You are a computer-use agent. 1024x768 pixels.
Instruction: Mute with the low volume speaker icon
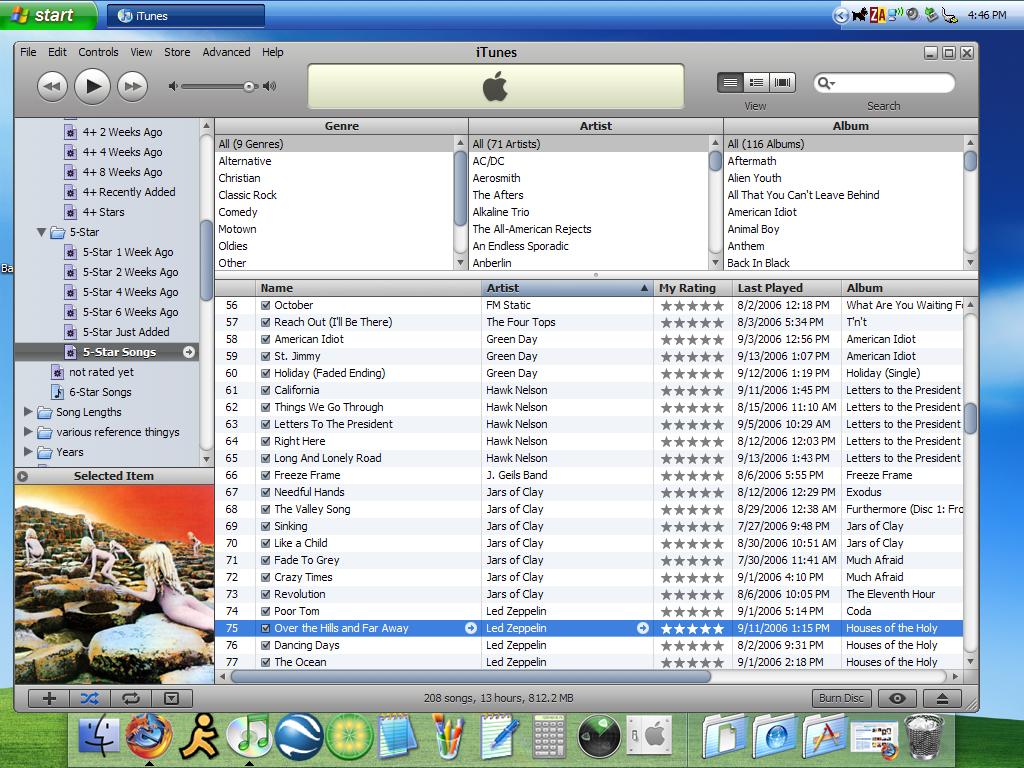(x=172, y=86)
